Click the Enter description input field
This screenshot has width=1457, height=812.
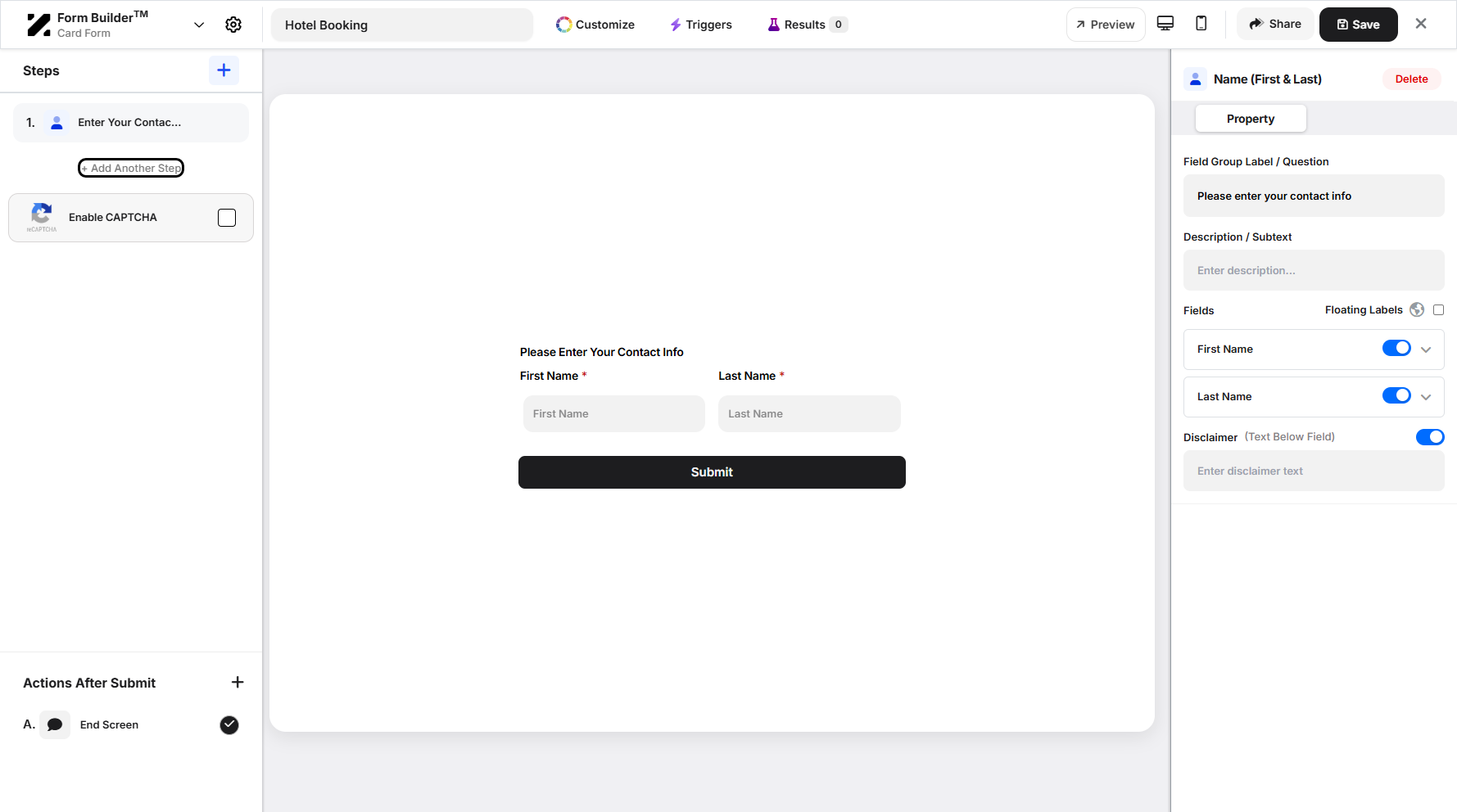1314,270
